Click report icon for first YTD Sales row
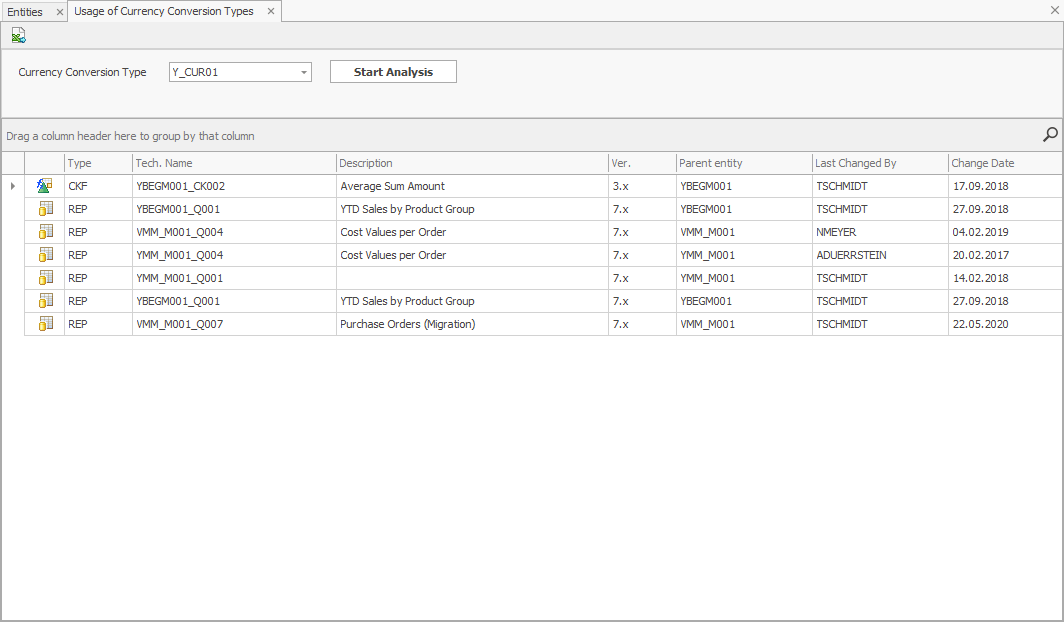Image resolution: width=1064 pixels, height=622 pixels. pyautogui.click(x=45, y=209)
